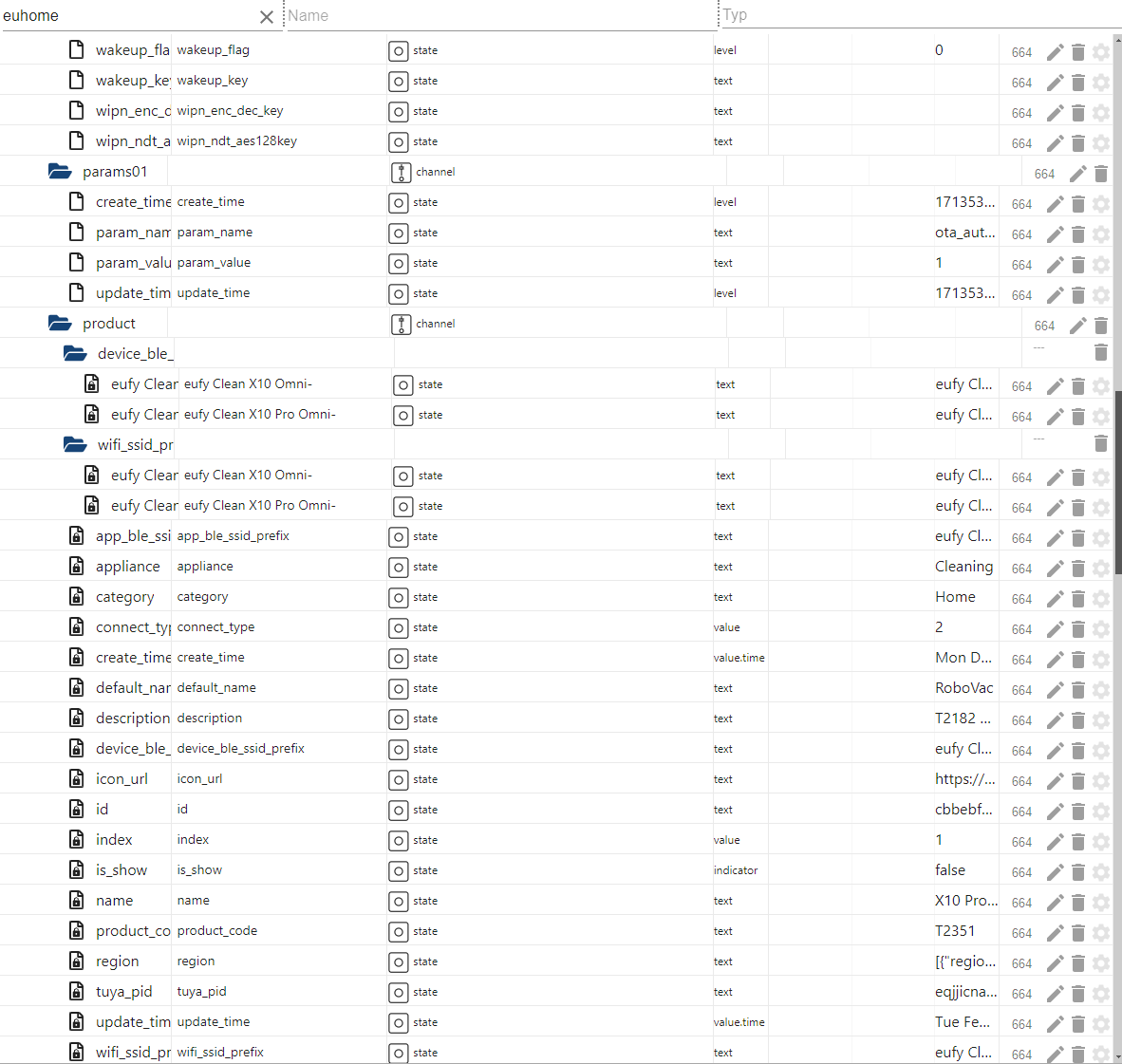1122x1064 pixels.
Task: Edit the wakeup_flag state
Action: click(x=1055, y=52)
